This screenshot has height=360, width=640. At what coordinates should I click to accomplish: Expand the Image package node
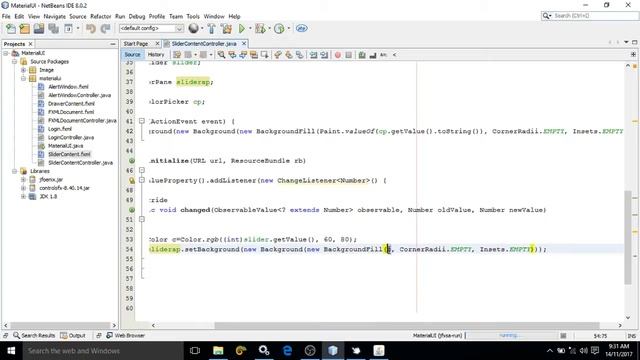[23, 70]
